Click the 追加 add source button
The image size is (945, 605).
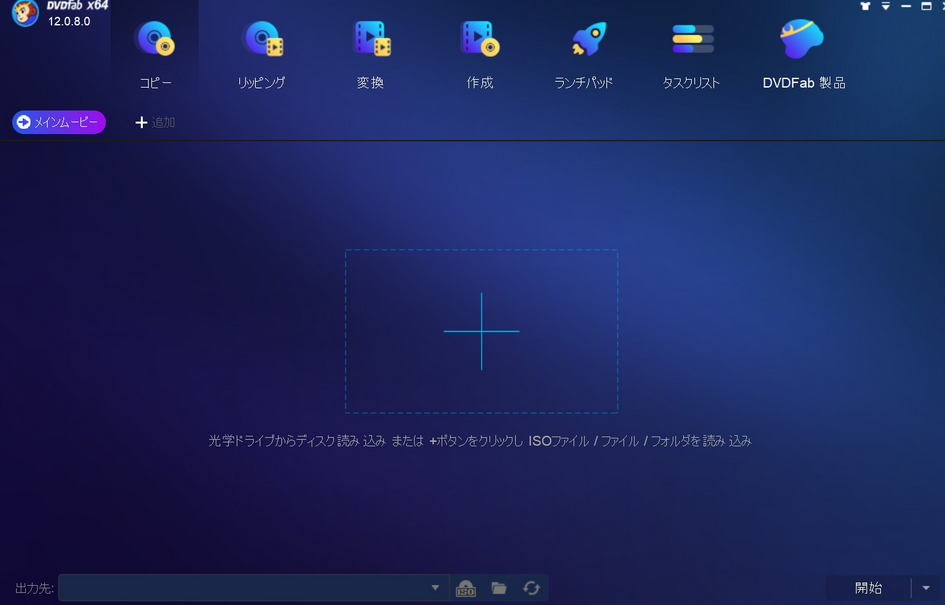click(x=155, y=122)
